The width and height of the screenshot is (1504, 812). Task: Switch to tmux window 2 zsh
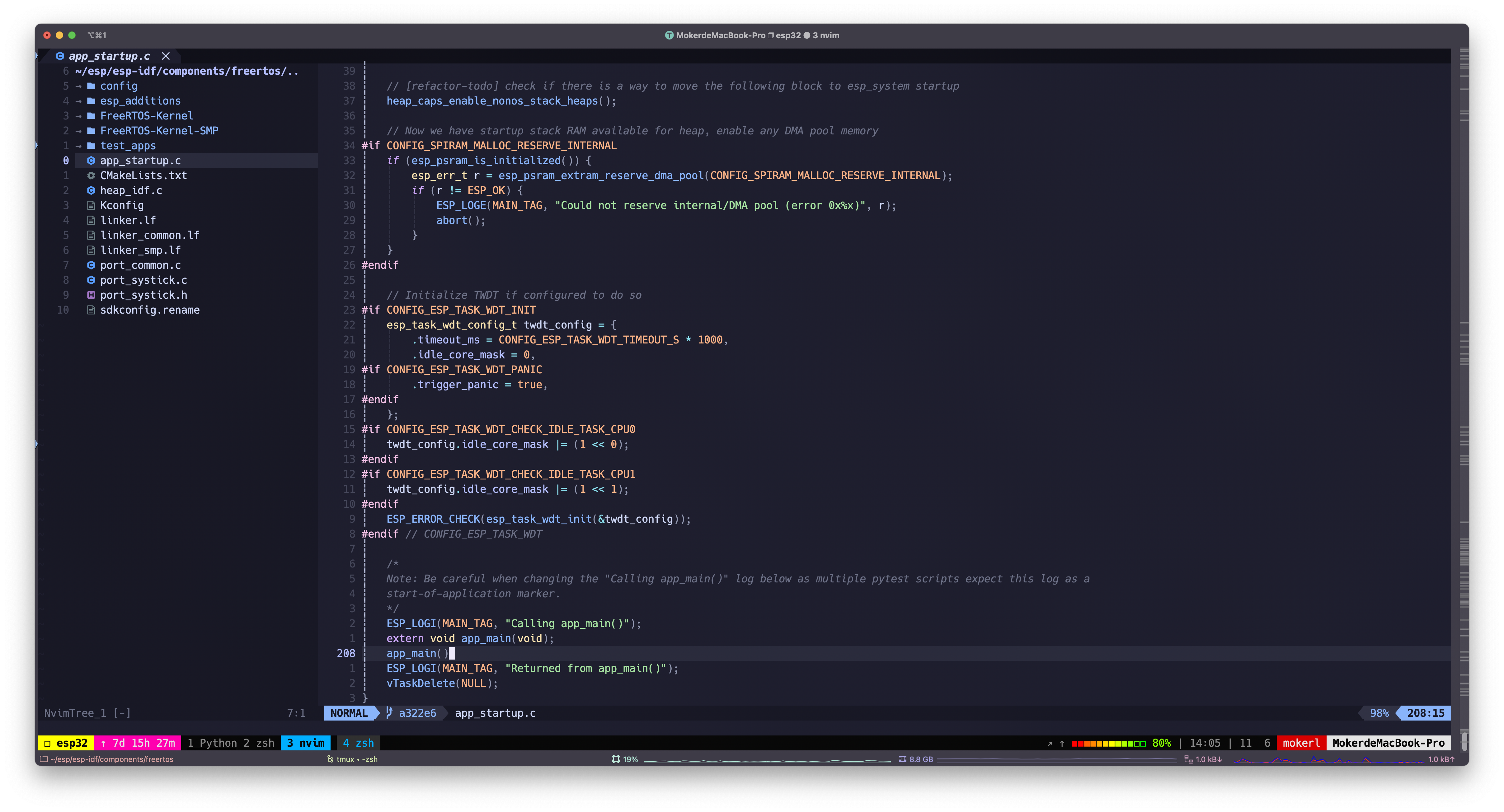(x=259, y=743)
